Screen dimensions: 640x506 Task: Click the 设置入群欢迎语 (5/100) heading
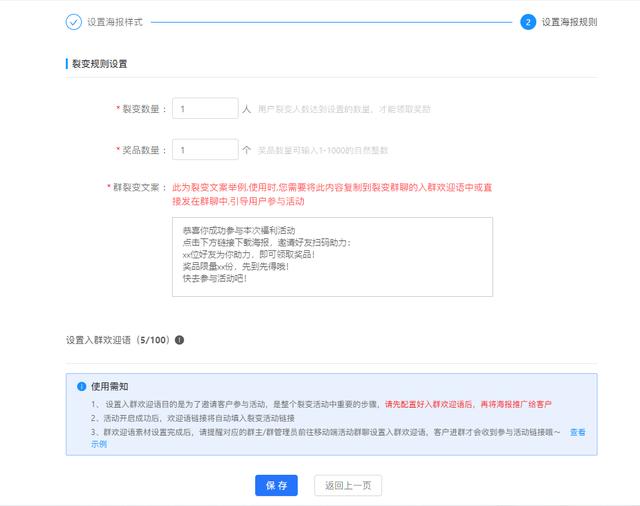[x=118, y=340]
